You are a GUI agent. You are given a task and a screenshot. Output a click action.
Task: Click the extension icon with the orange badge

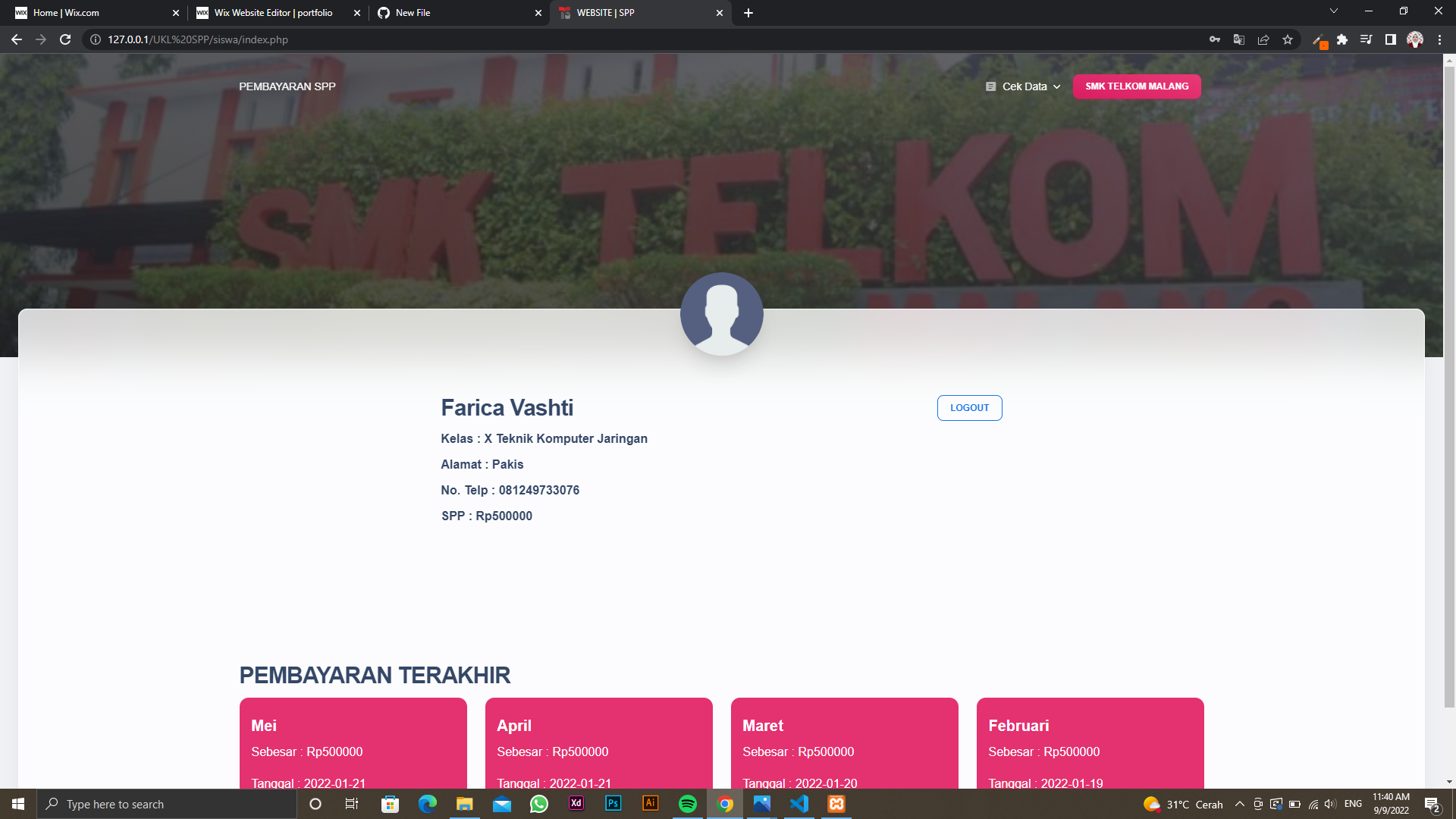point(1319,39)
